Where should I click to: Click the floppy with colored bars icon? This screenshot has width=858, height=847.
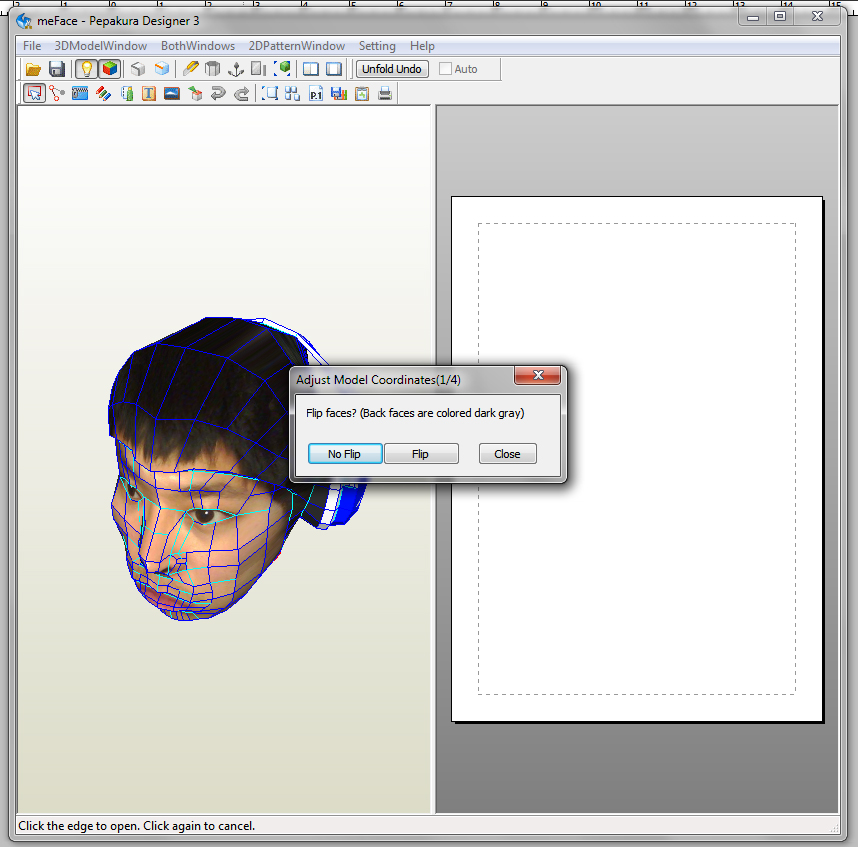click(339, 94)
